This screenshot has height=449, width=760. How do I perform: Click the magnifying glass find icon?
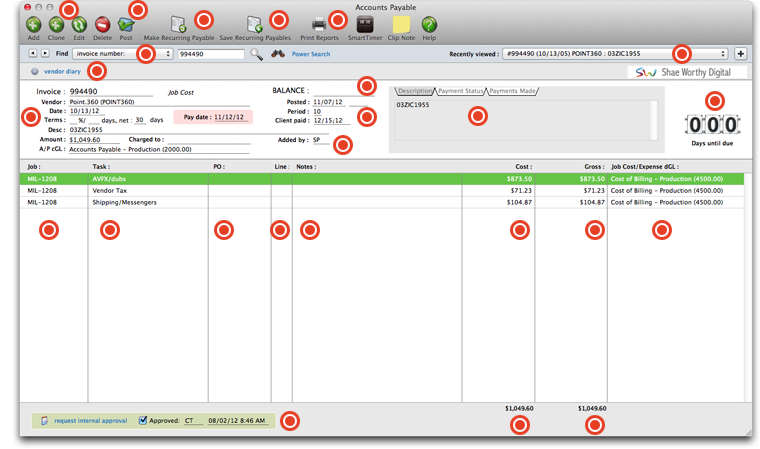[257, 54]
